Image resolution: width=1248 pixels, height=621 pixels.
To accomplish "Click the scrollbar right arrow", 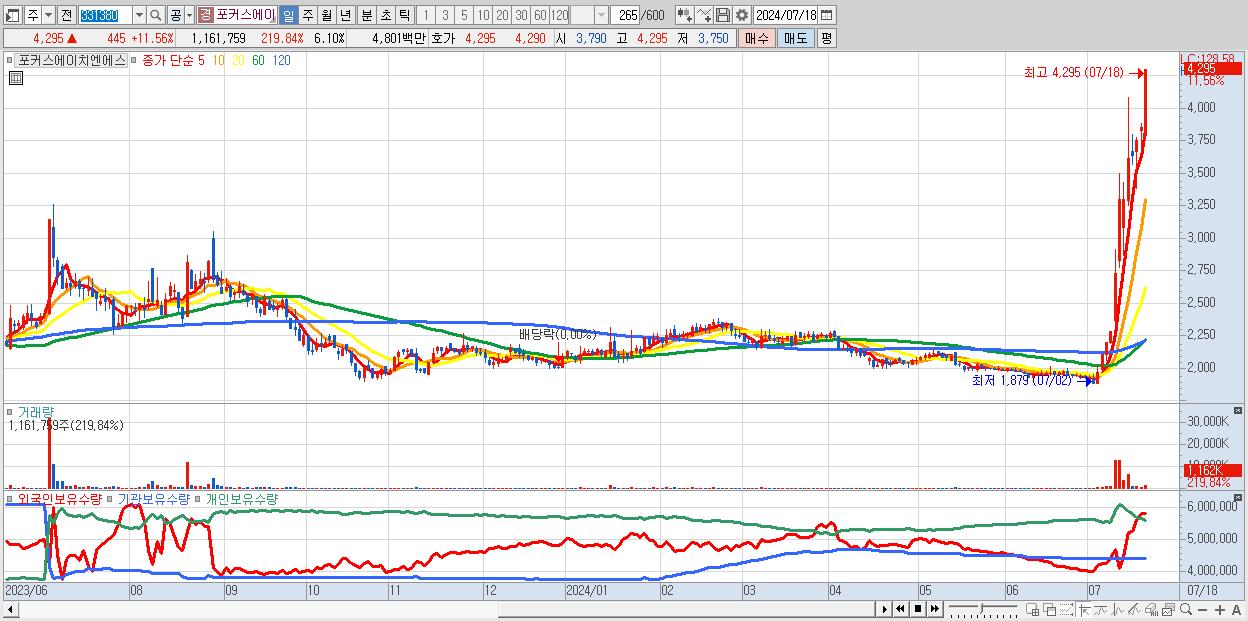I will [883, 609].
